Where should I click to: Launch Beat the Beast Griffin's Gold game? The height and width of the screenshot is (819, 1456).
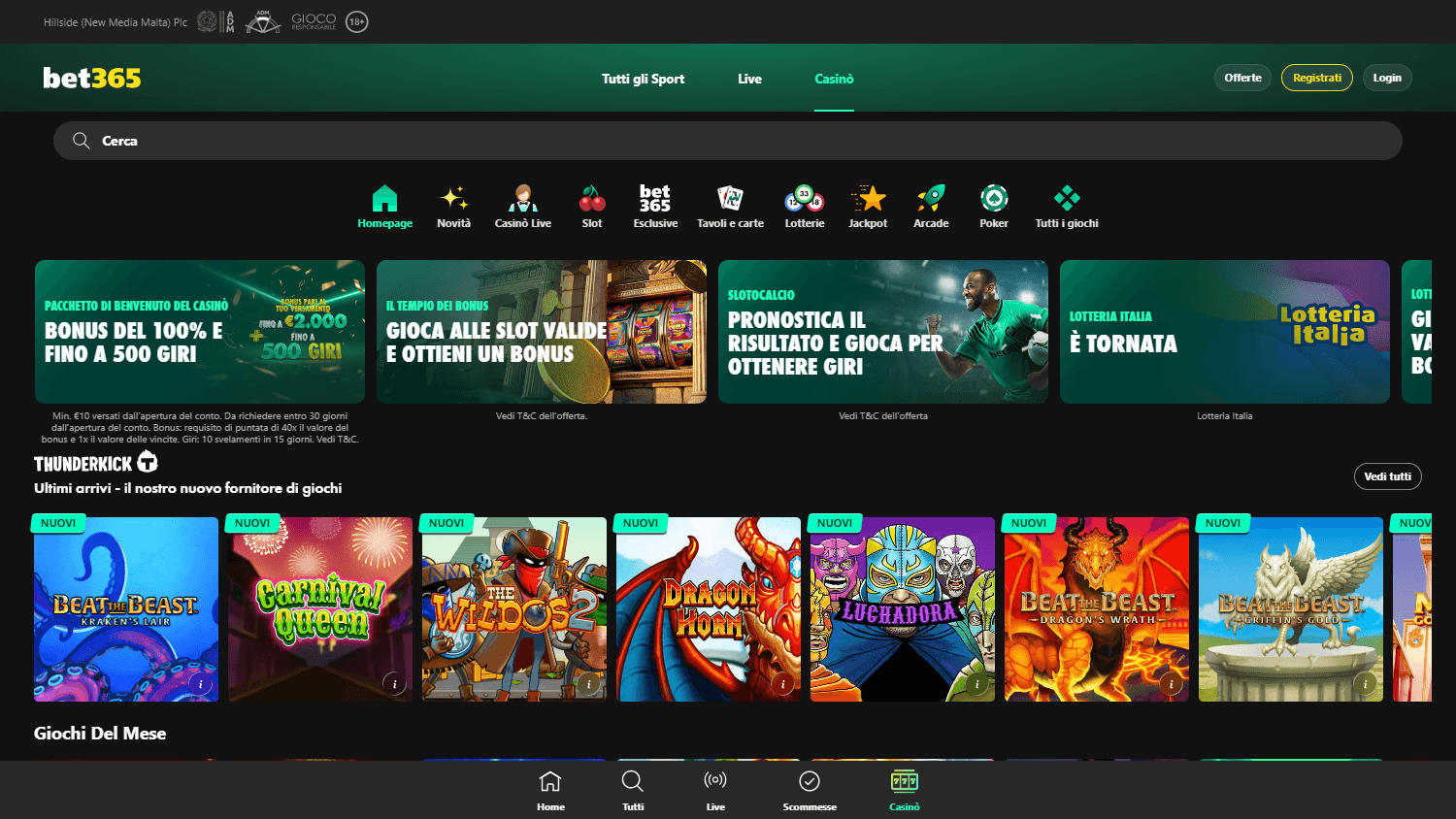pos(1291,609)
